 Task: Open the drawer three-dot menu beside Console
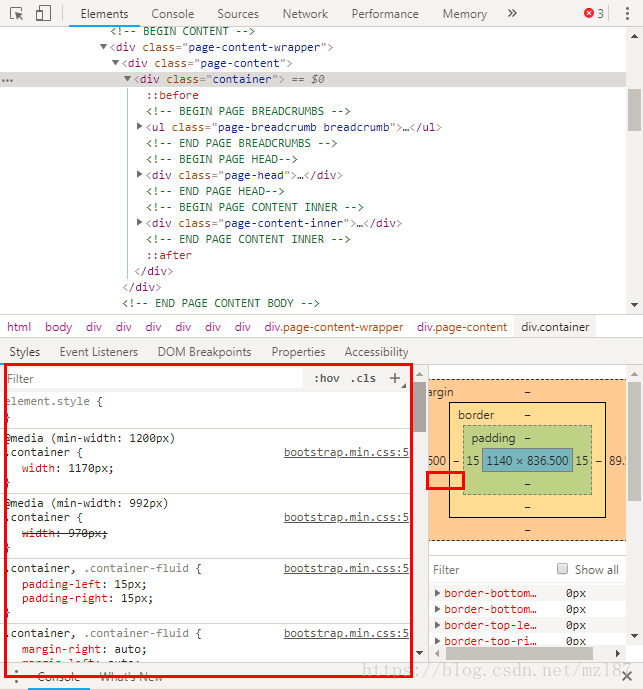(16, 676)
